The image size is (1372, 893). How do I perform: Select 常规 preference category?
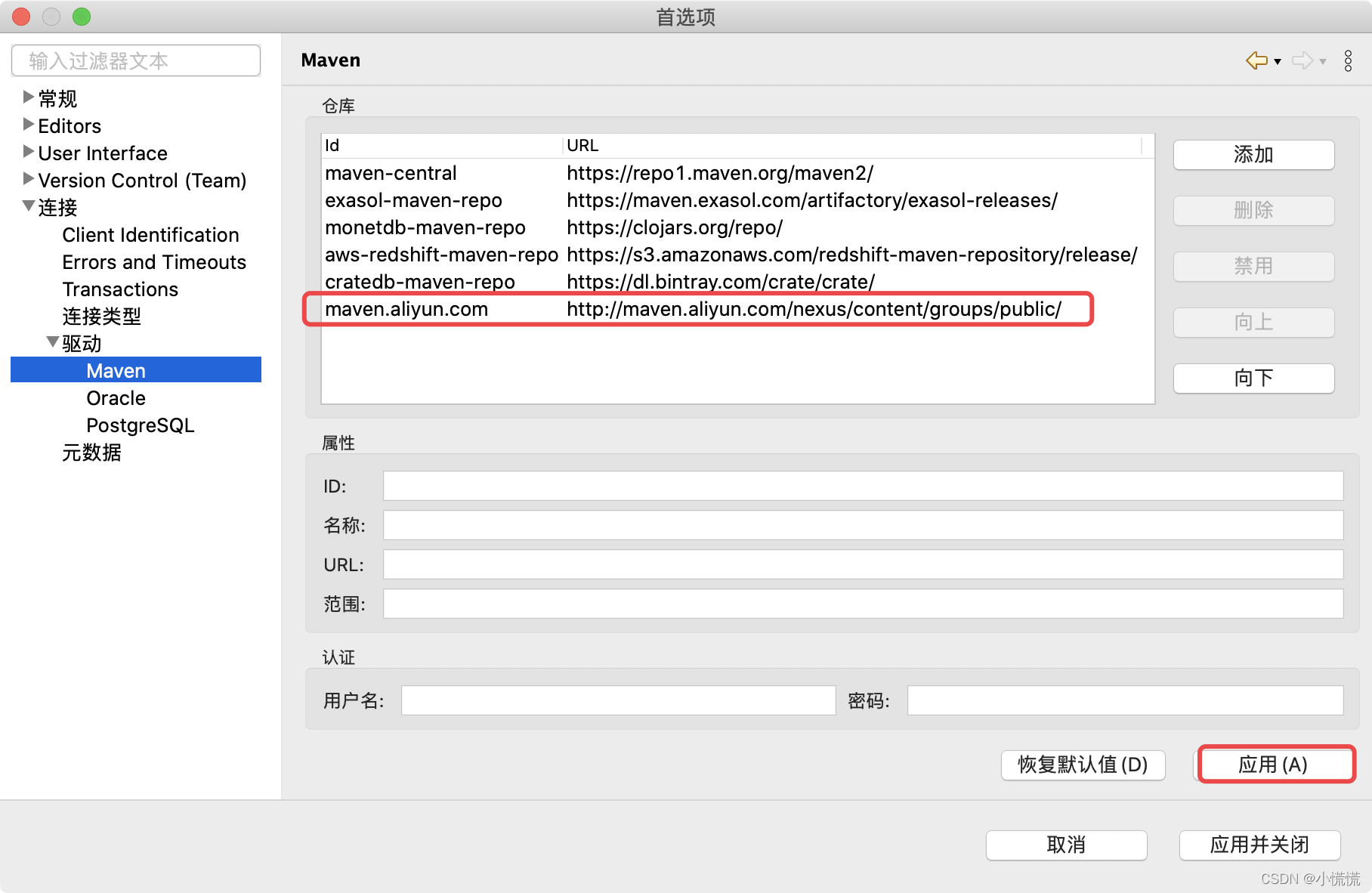tap(57, 99)
